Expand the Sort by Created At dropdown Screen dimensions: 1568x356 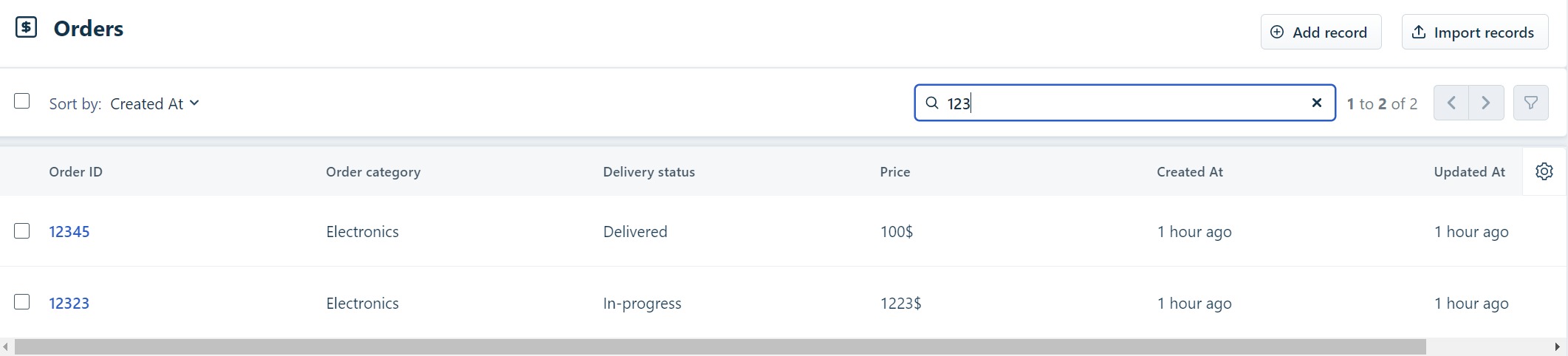point(154,103)
